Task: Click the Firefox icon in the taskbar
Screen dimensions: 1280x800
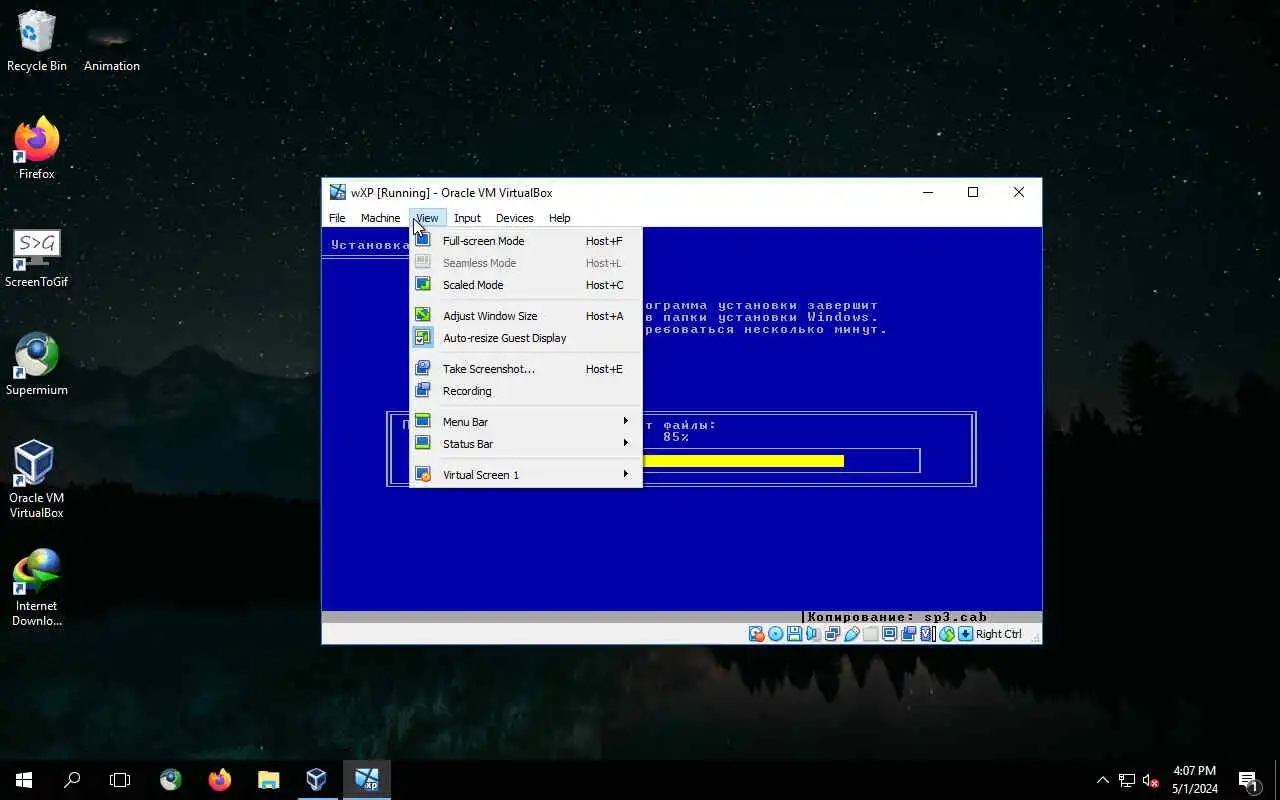Action: 219,779
